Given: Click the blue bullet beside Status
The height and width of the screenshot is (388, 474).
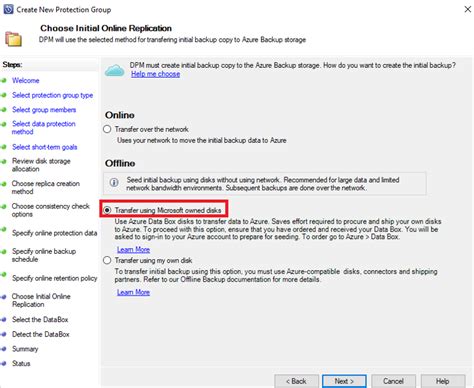Looking at the screenshot, I should coord(4,363).
